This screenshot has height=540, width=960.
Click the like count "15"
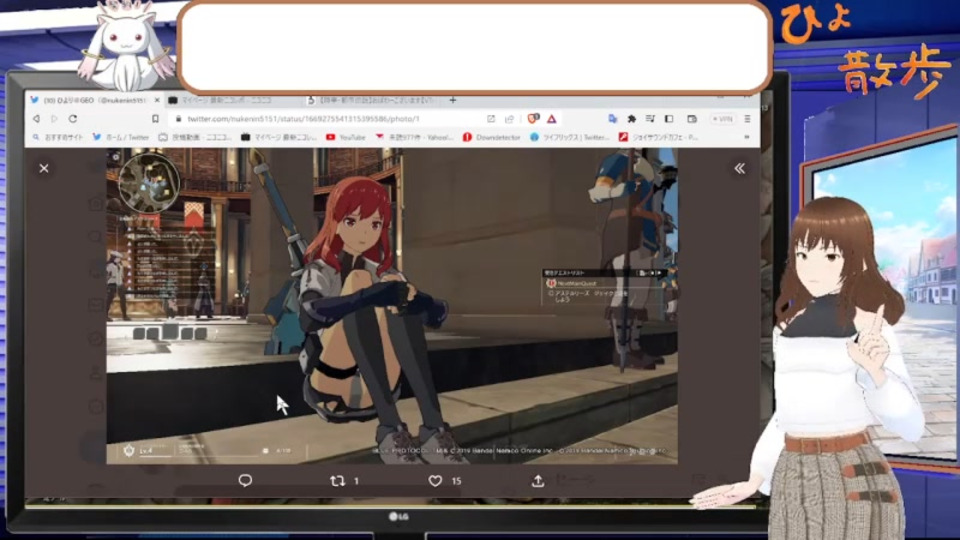(x=456, y=481)
